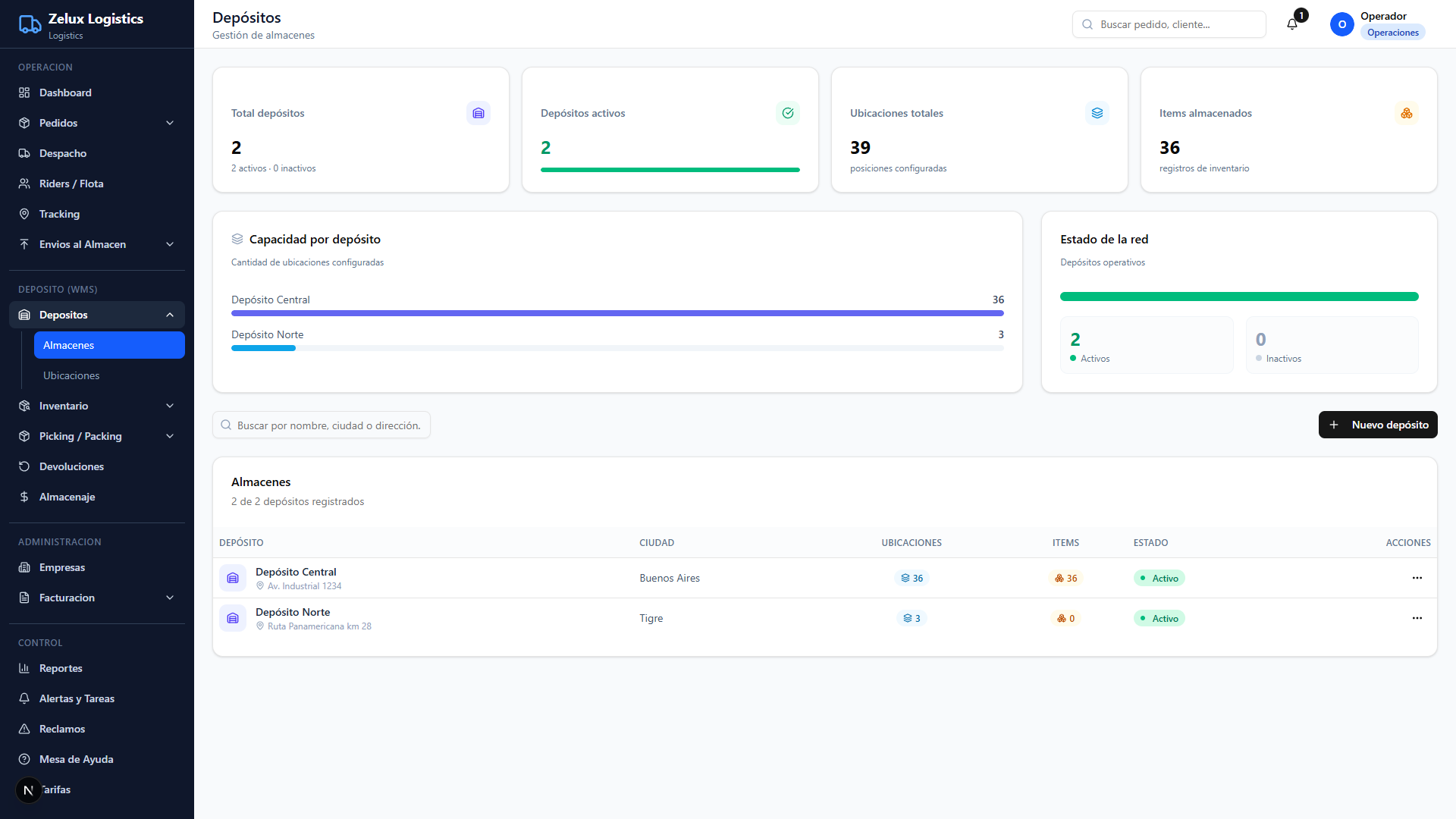This screenshot has width=1456, height=819.
Task: Click the Activo badge for Depósito Norte
Action: pyautogui.click(x=1159, y=618)
